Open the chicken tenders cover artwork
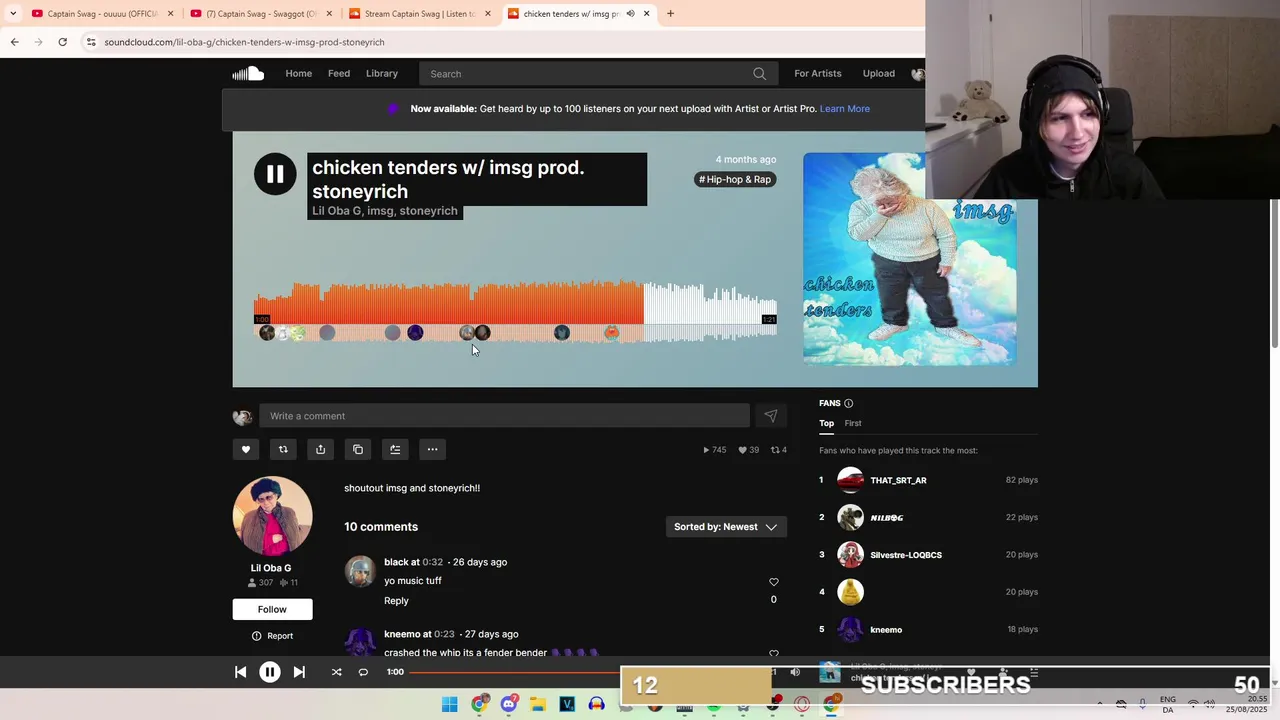 909,259
